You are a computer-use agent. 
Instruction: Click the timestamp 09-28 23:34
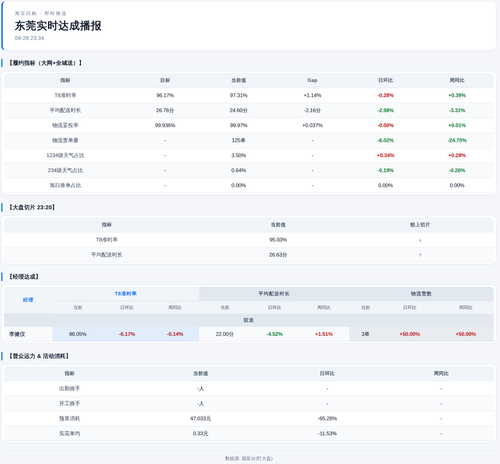[x=29, y=38]
